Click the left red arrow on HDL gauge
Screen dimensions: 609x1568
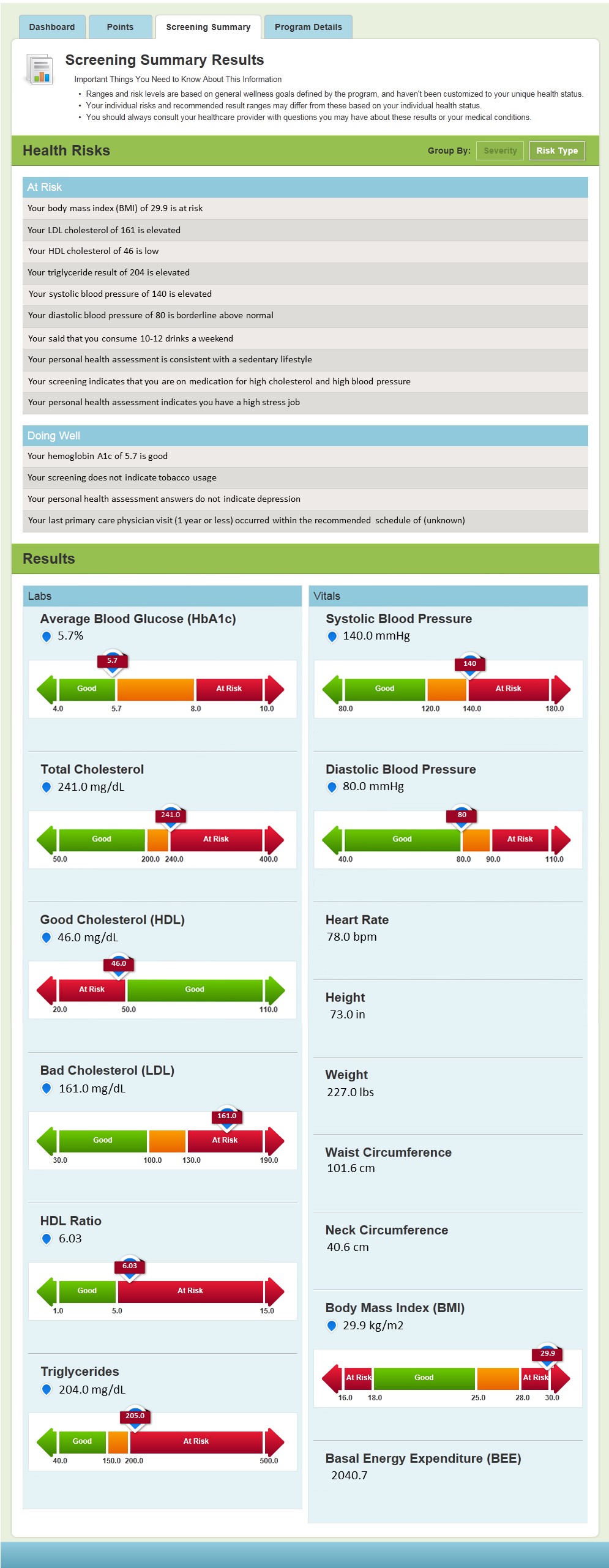[47, 990]
